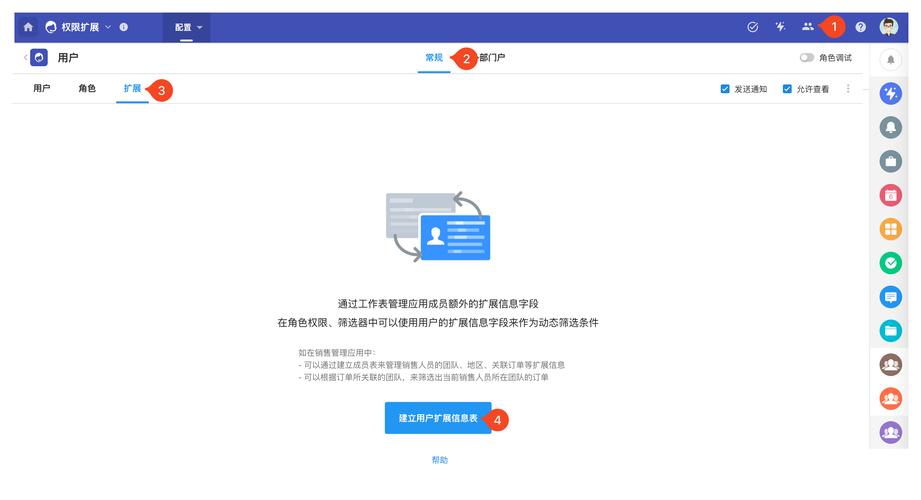The image size is (921, 500).
Task: Open the orange grid sidebar icon
Action: [890, 229]
